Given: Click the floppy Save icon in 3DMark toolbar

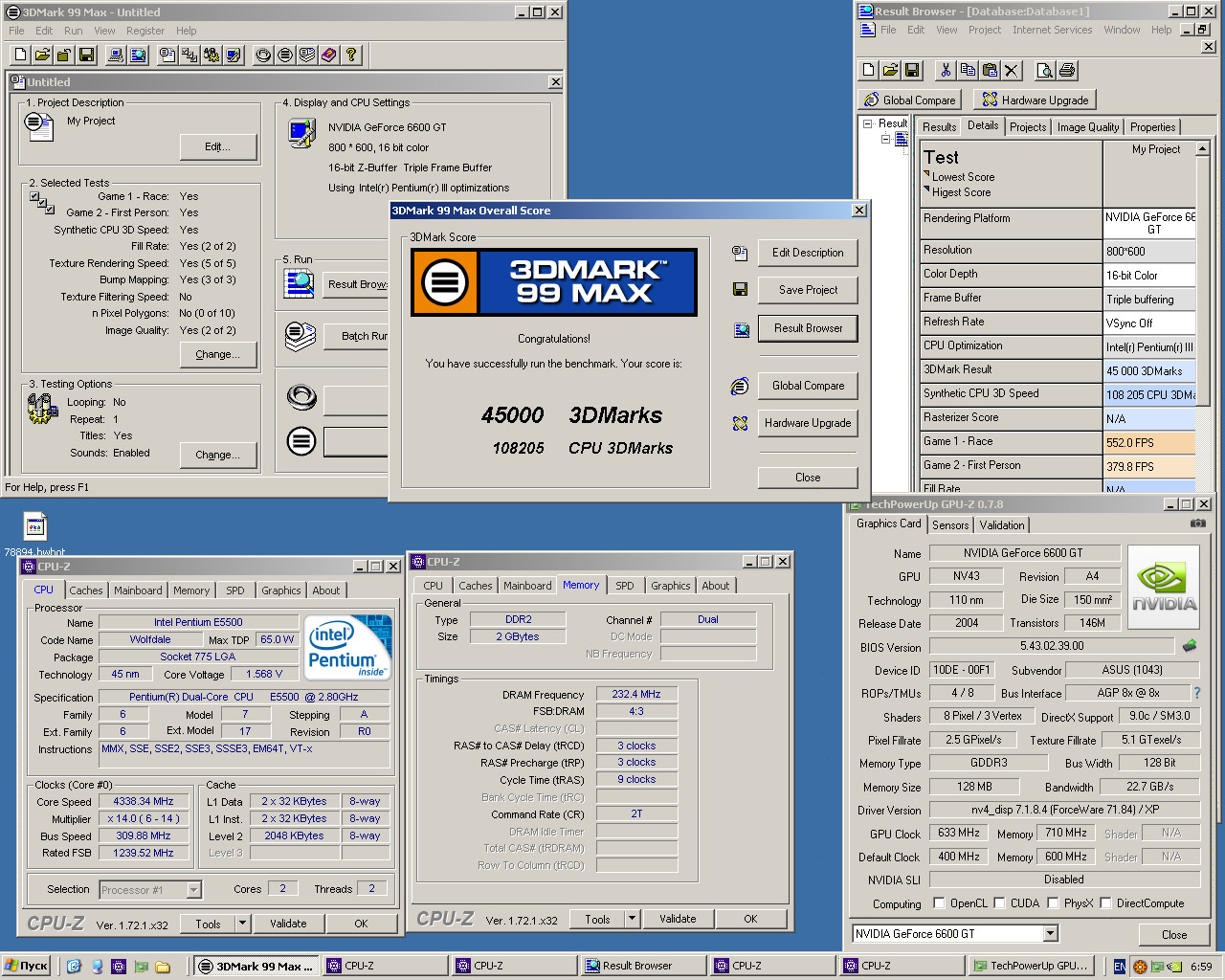Looking at the screenshot, I should [x=86, y=55].
